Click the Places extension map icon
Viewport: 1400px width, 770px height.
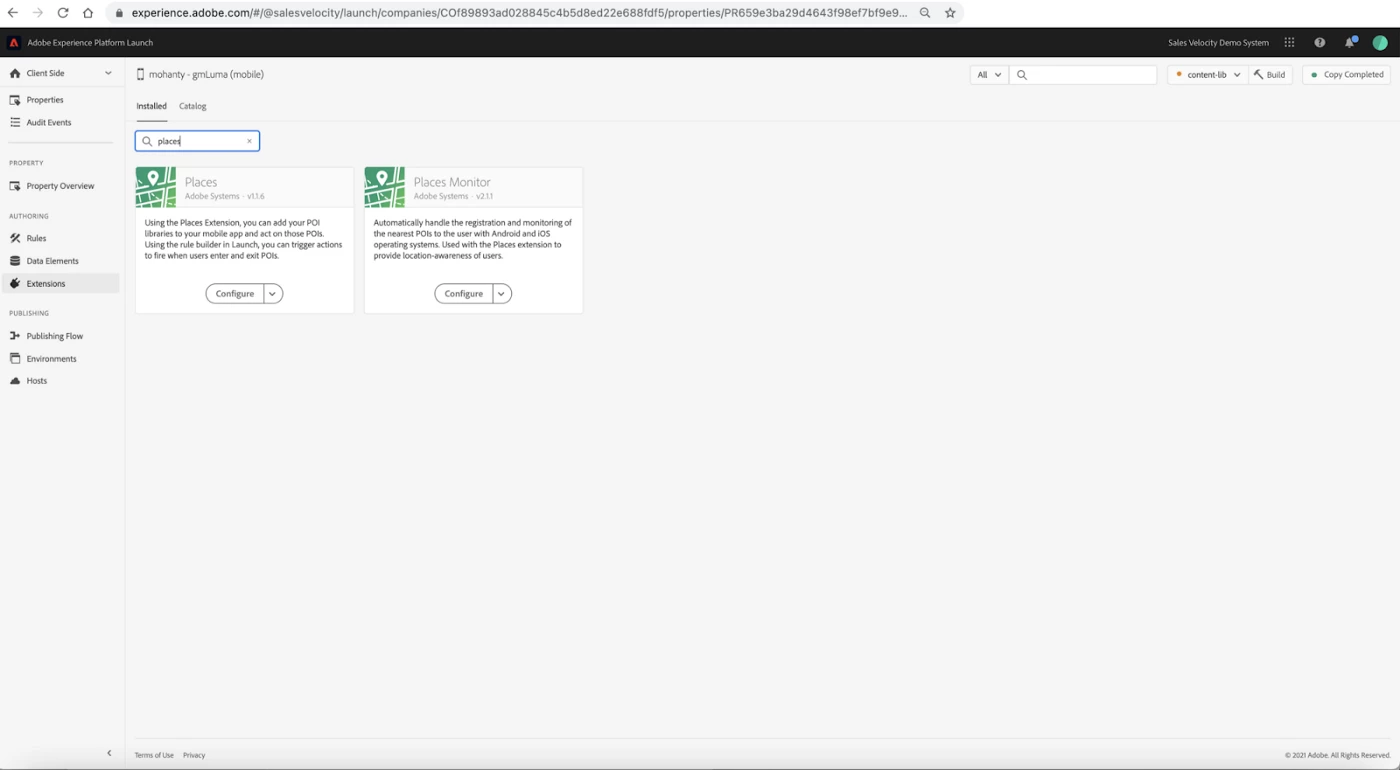coord(156,187)
